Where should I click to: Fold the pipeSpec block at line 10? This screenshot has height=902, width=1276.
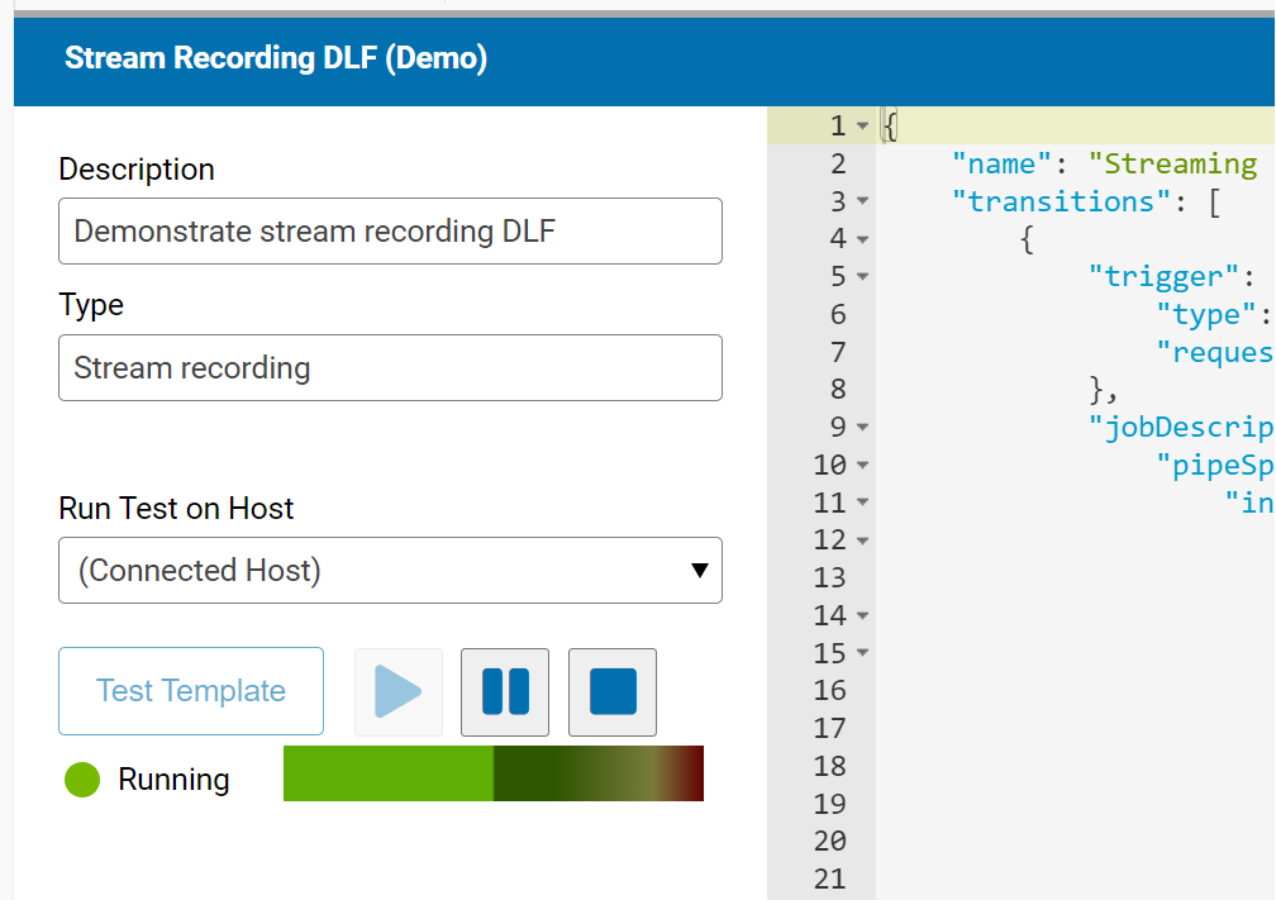pyautogui.click(x=862, y=466)
